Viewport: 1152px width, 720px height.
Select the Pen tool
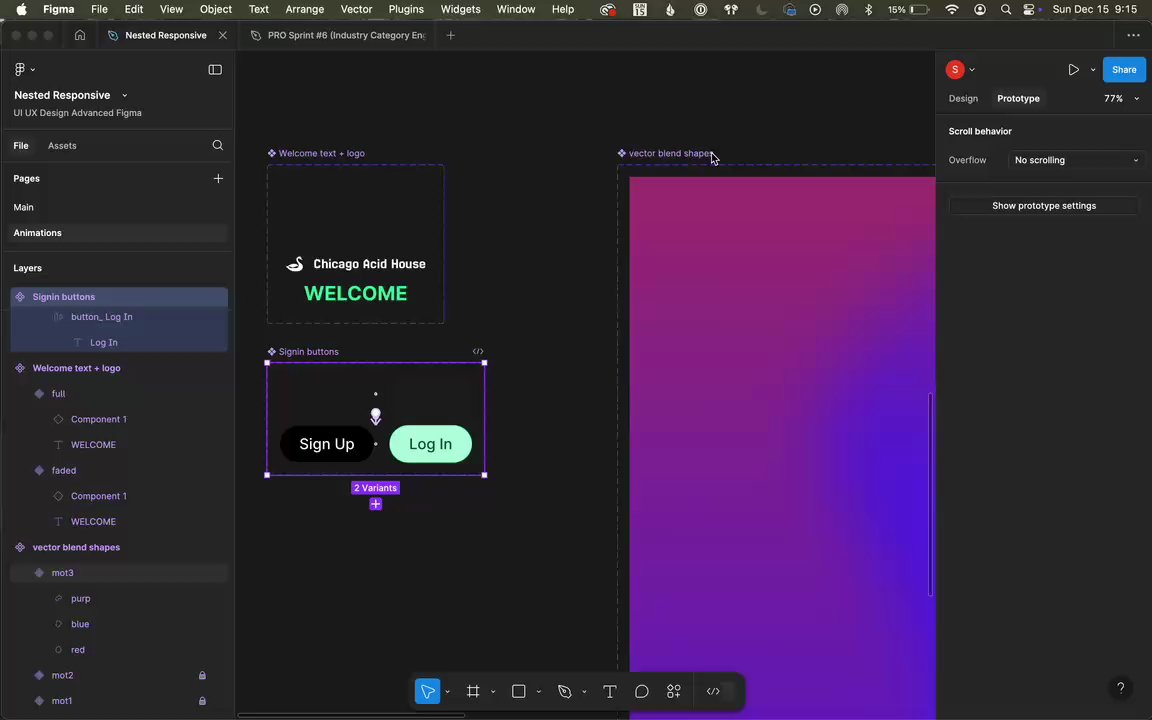pyautogui.click(x=565, y=691)
